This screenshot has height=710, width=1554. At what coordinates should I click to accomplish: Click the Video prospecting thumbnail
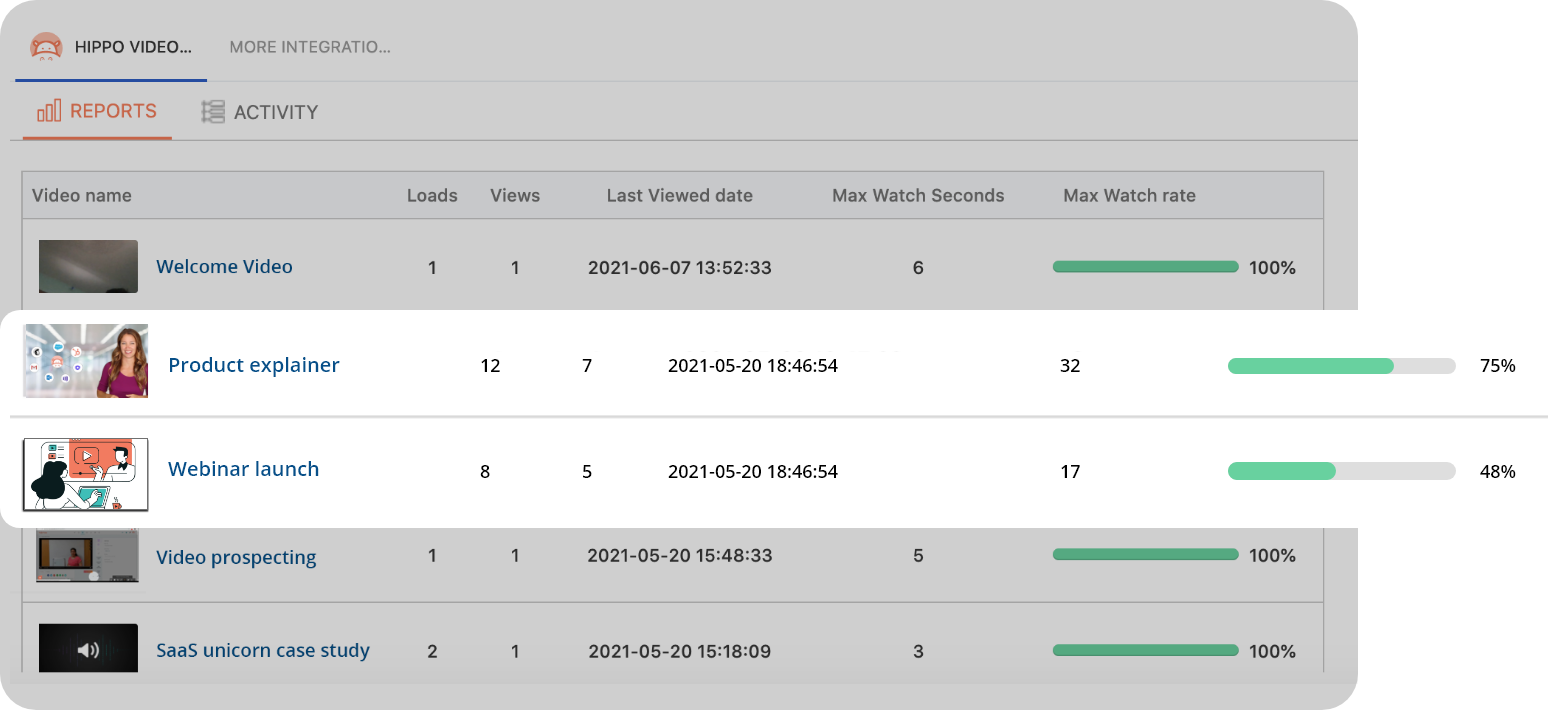(x=88, y=556)
